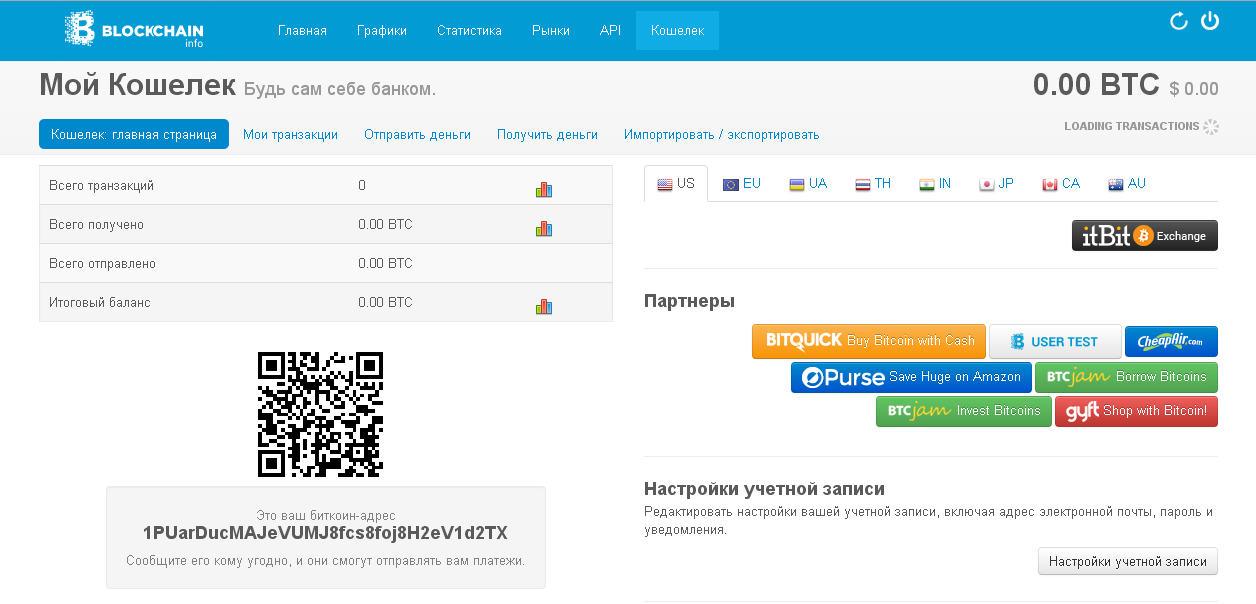Open API in the top navigation
The width and height of the screenshot is (1256, 604).
610,31
